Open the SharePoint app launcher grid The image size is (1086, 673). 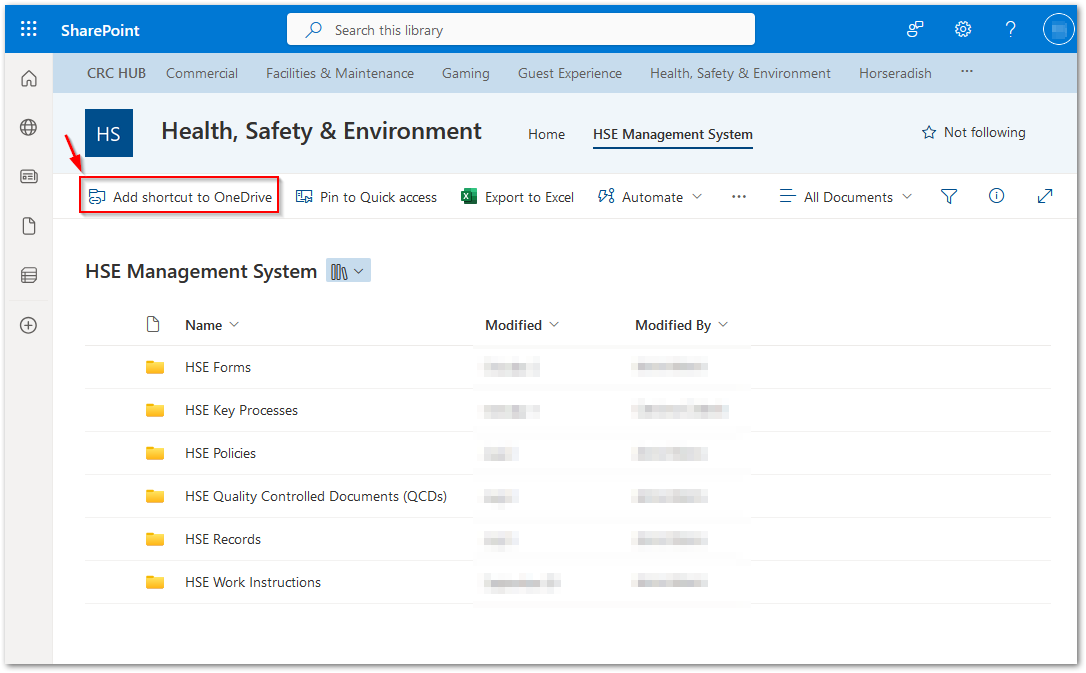(28, 29)
